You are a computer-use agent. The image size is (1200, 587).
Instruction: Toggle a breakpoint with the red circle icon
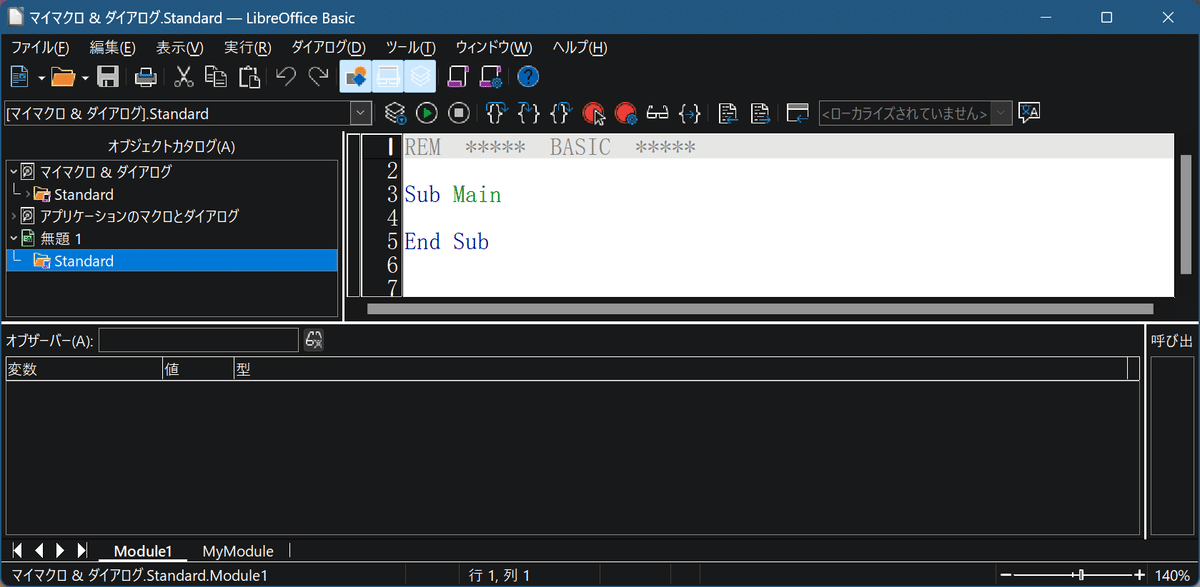click(593, 113)
